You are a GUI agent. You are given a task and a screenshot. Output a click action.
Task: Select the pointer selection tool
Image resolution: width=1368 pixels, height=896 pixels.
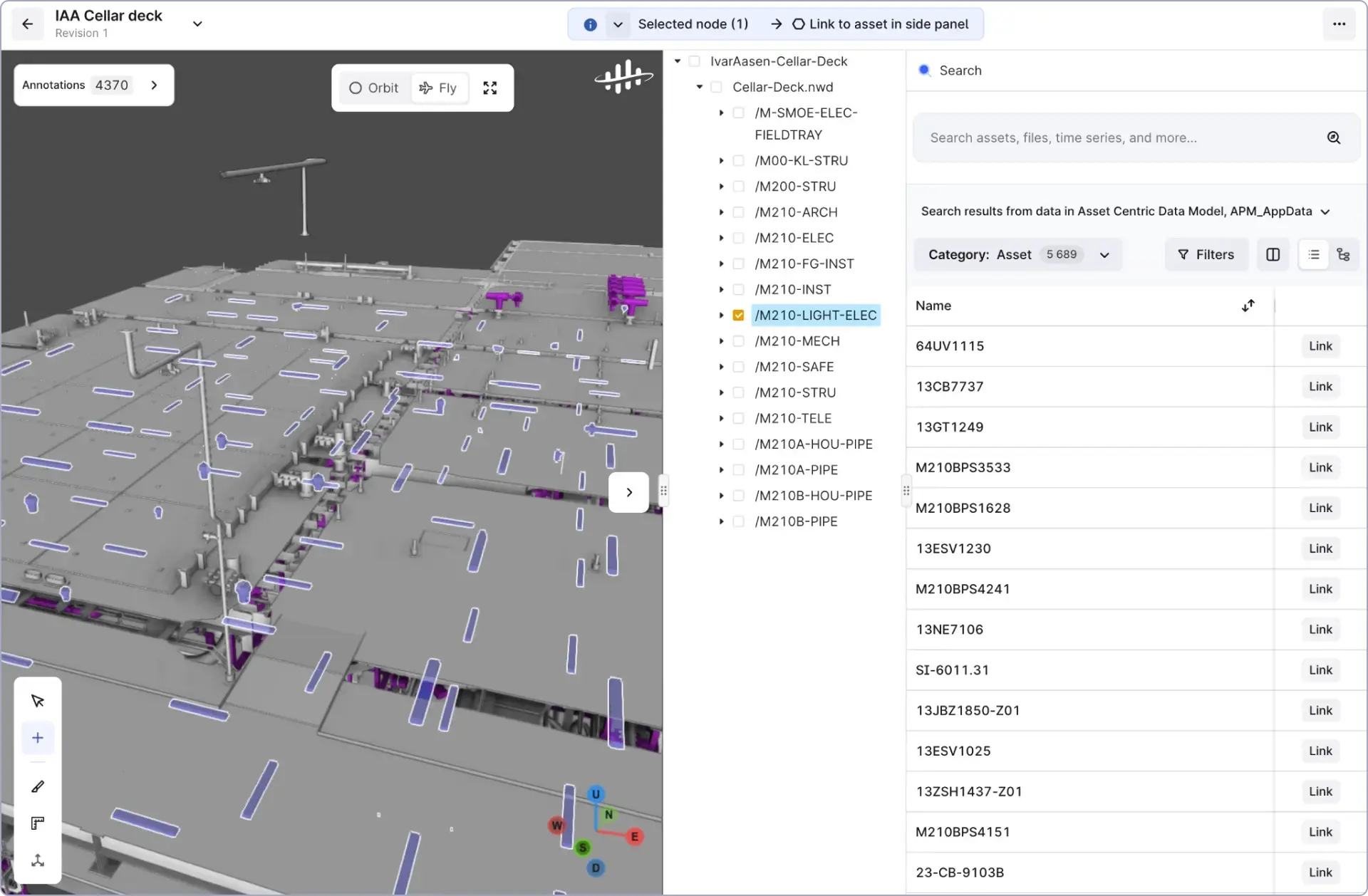pyautogui.click(x=38, y=701)
